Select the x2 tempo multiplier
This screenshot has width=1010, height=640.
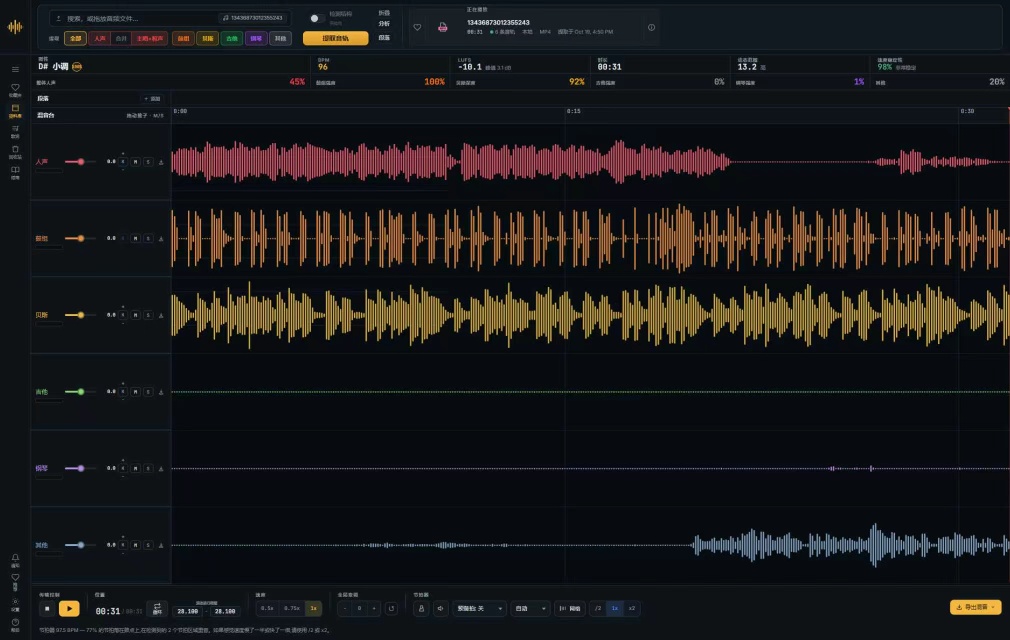[632, 608]
